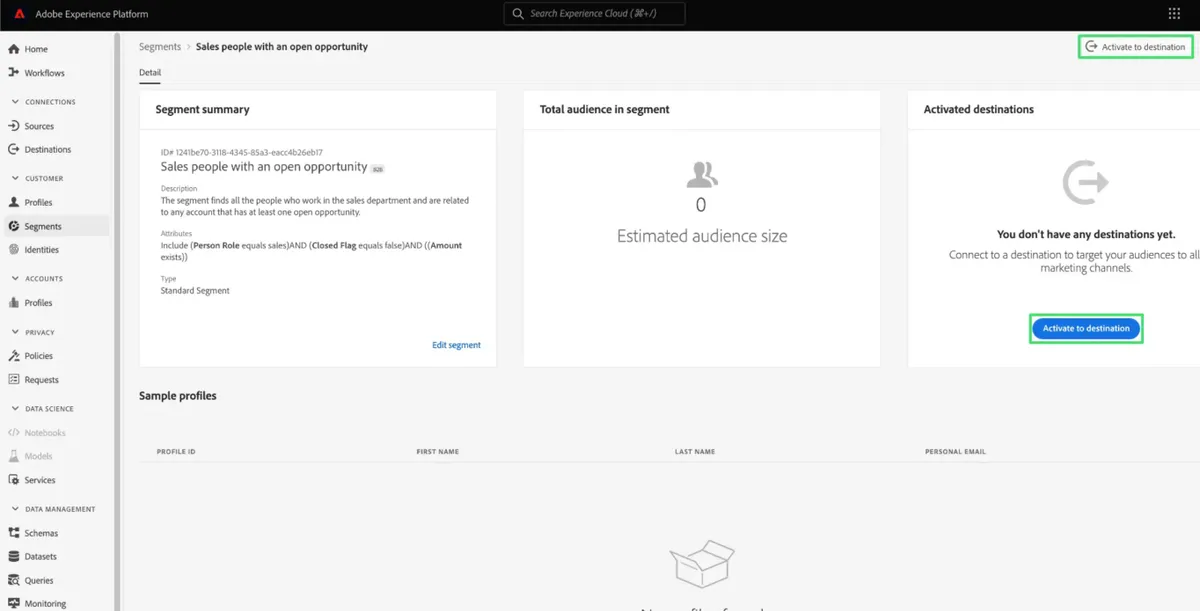This screenshot has height=611, width=1200.
Task: Click Activate to destination in header
Action: (x=1135, y=47)
